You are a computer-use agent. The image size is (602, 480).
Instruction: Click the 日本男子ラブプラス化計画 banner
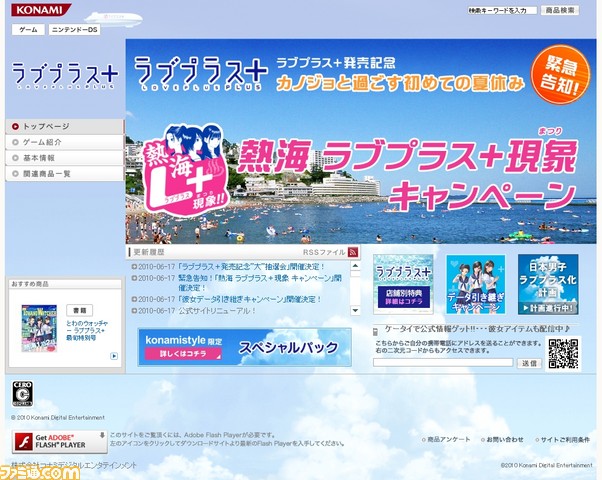click(x=548, y=284)
